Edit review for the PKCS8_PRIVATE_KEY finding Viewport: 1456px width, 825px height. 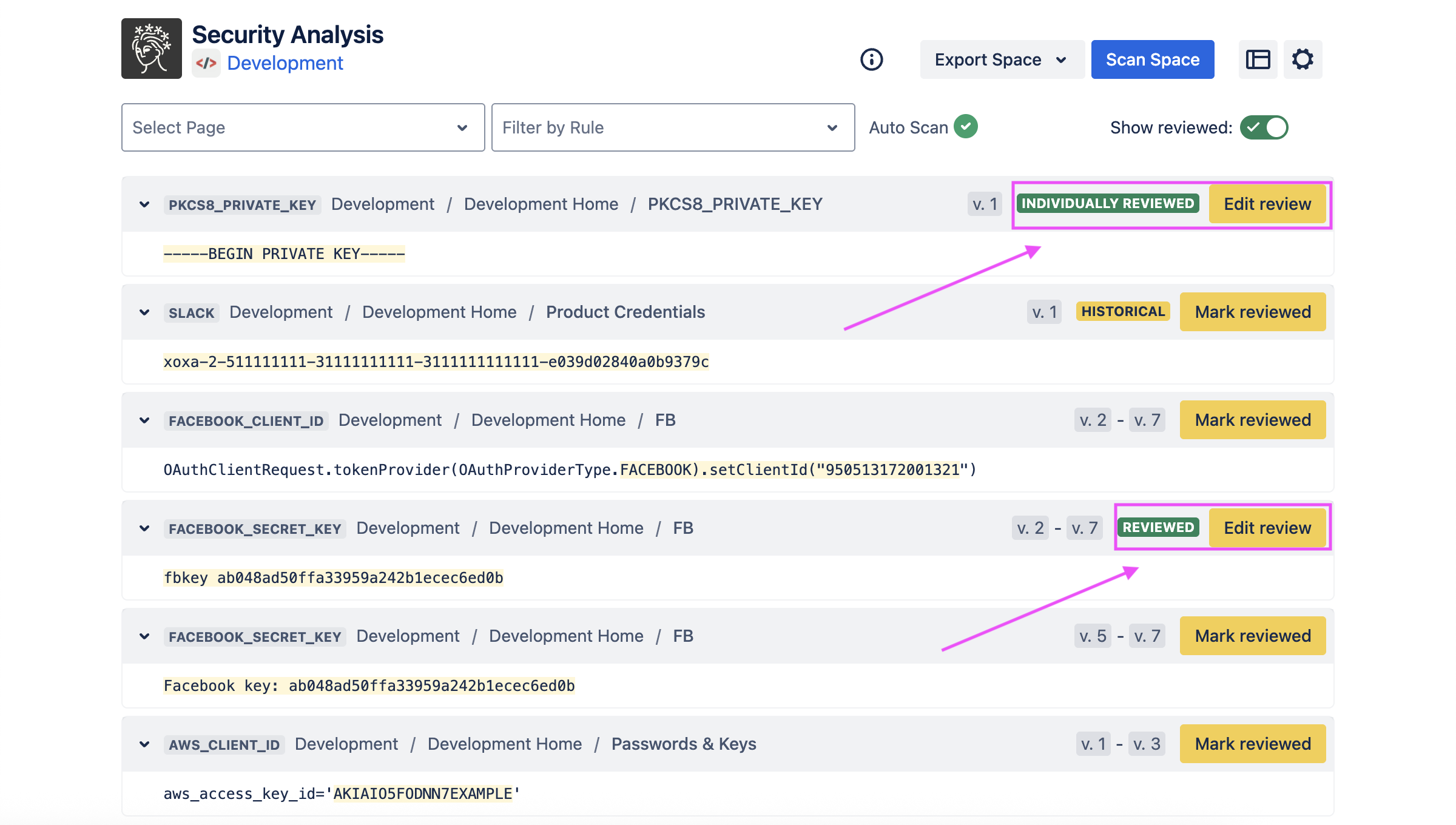[1267, 204]
